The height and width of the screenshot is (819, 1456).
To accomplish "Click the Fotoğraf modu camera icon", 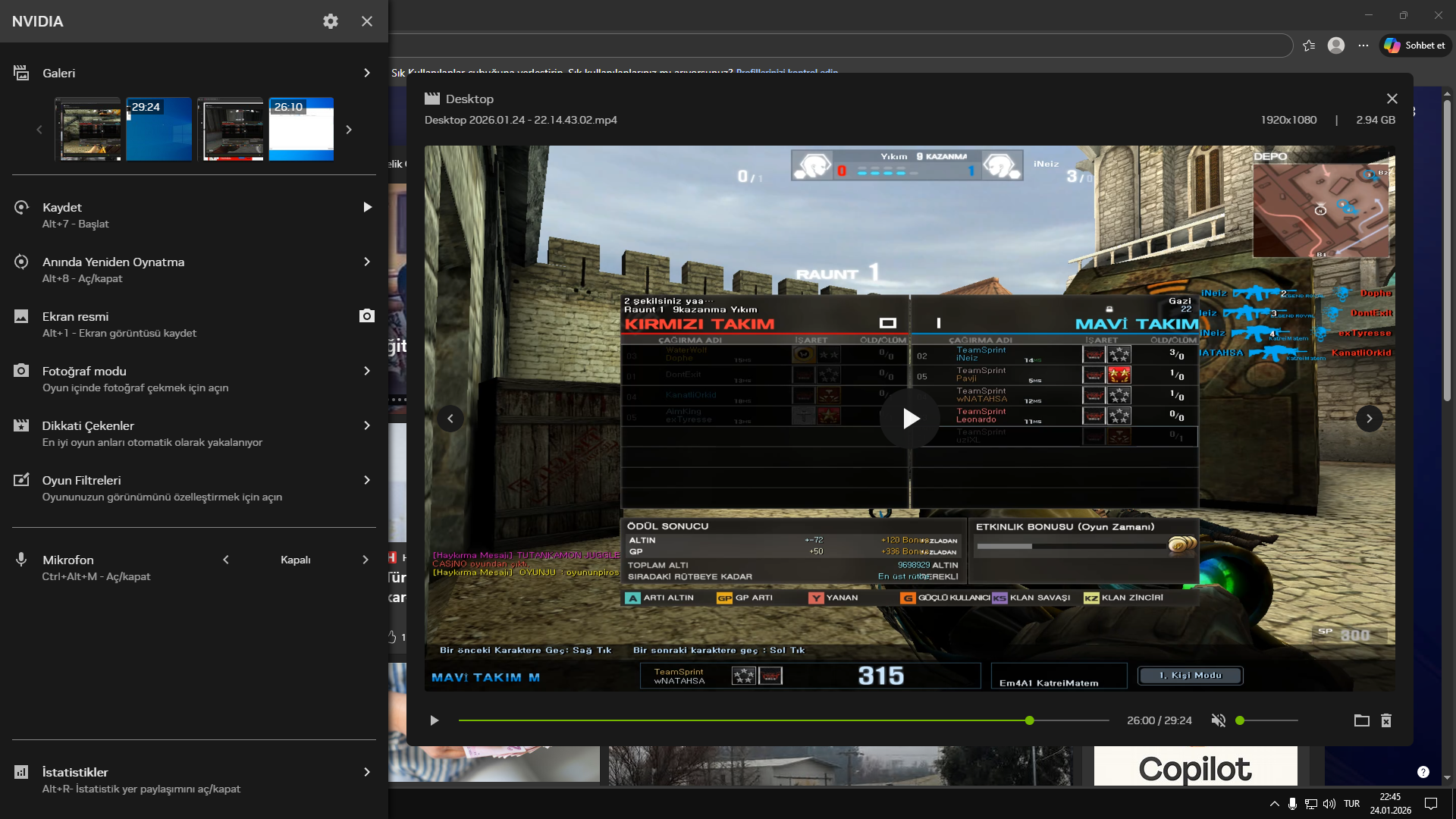I will coord(21,371).
